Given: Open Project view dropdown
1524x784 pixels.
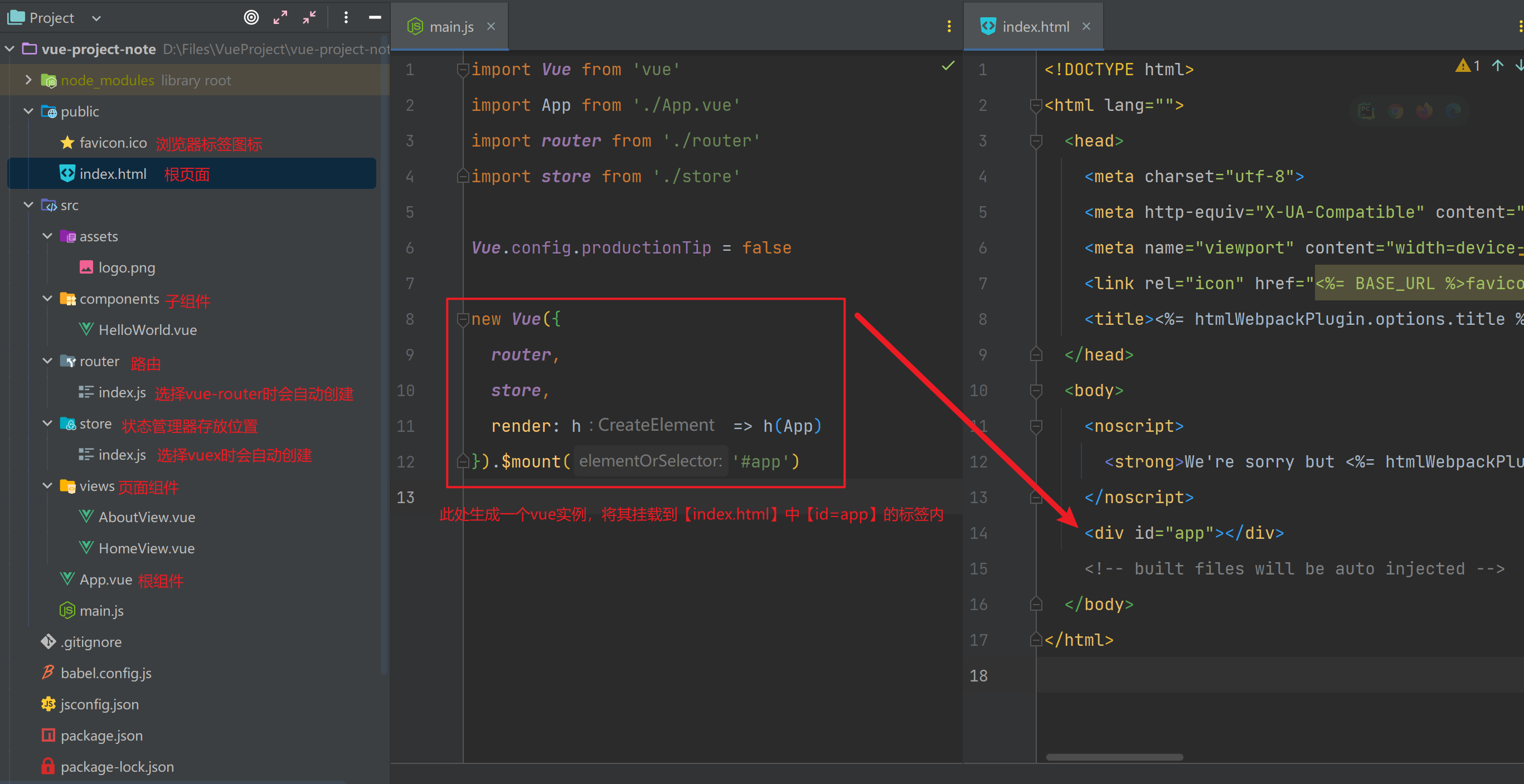Looking at the screenshot, I should coord(96,18).
